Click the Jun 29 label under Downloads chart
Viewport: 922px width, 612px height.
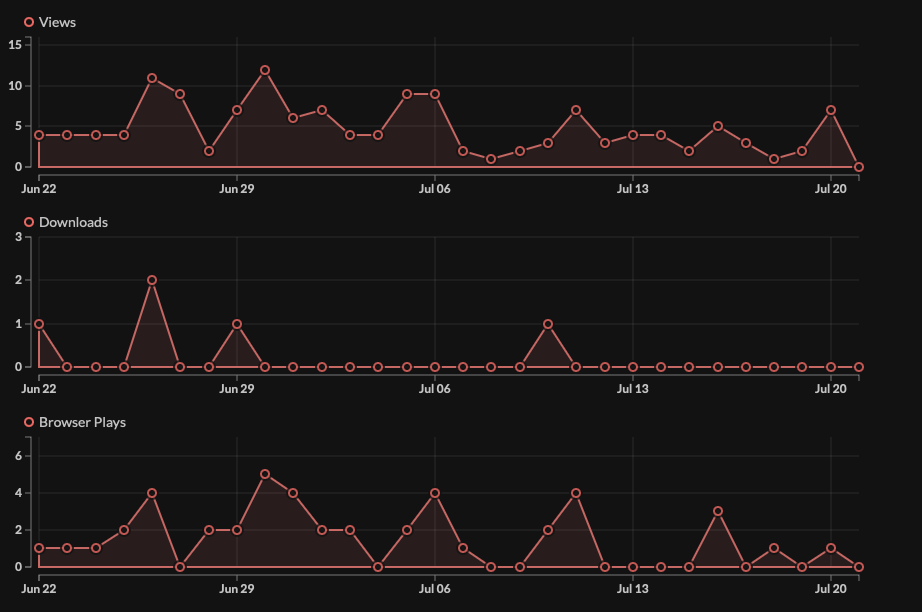(236, 388)
